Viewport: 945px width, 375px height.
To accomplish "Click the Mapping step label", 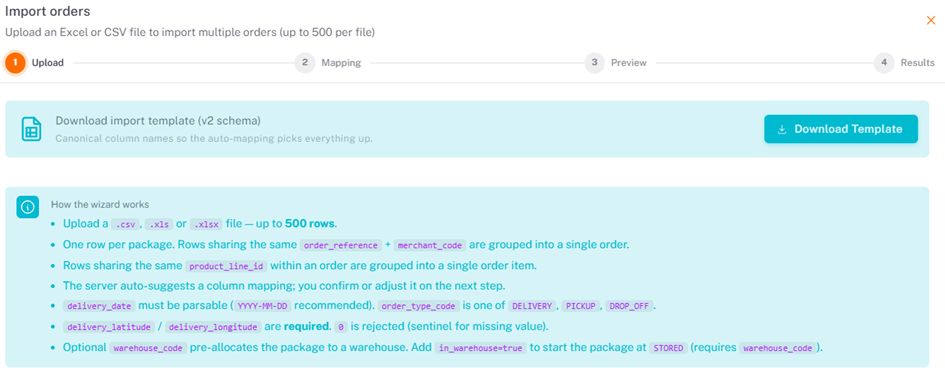I will [x=341, y=63].
